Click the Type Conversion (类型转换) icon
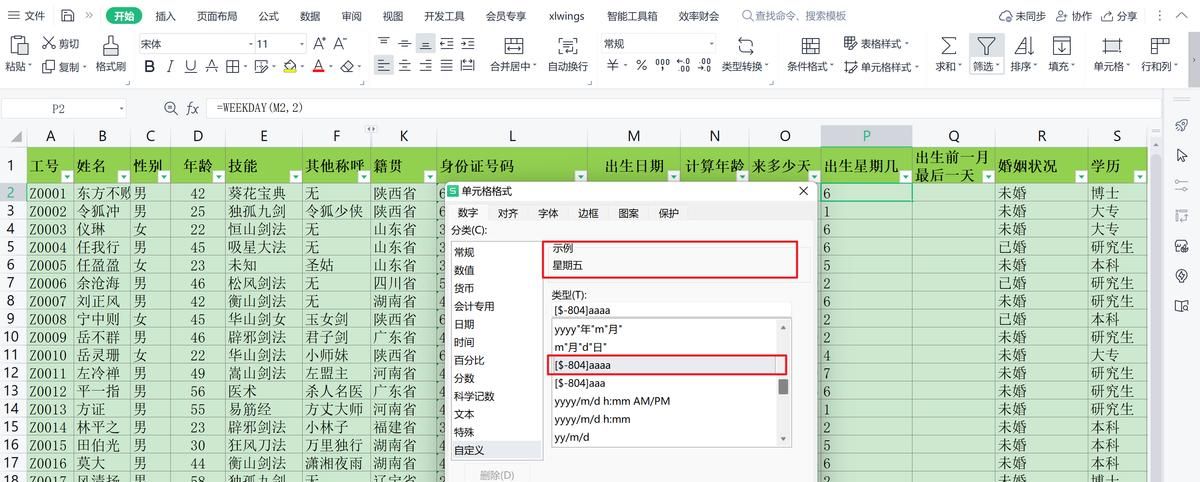 click(746, 46)
